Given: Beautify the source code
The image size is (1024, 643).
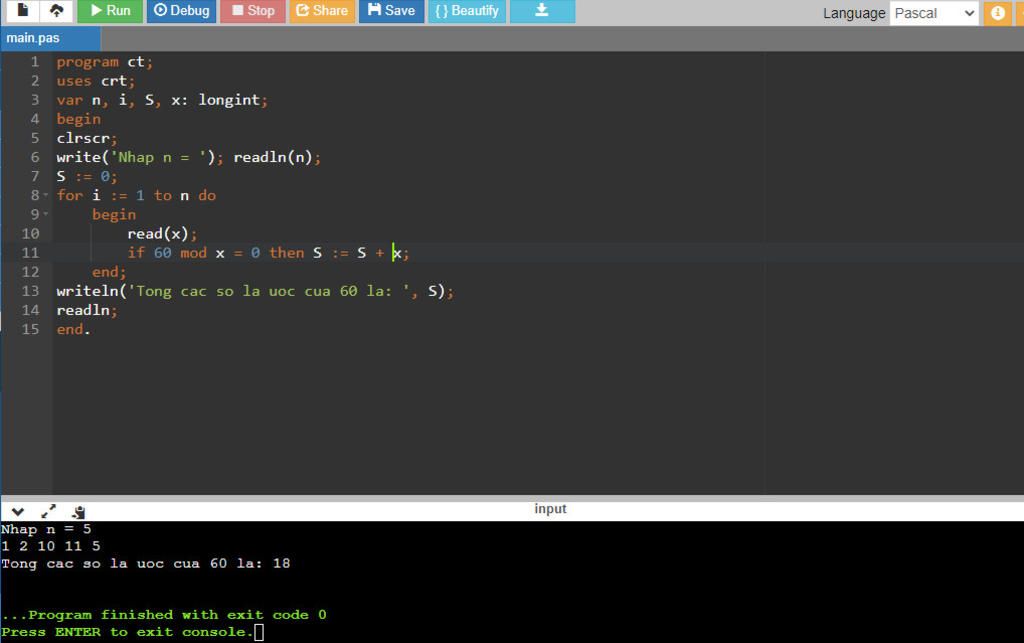Looking at the screenshot, I should (467, 10).
